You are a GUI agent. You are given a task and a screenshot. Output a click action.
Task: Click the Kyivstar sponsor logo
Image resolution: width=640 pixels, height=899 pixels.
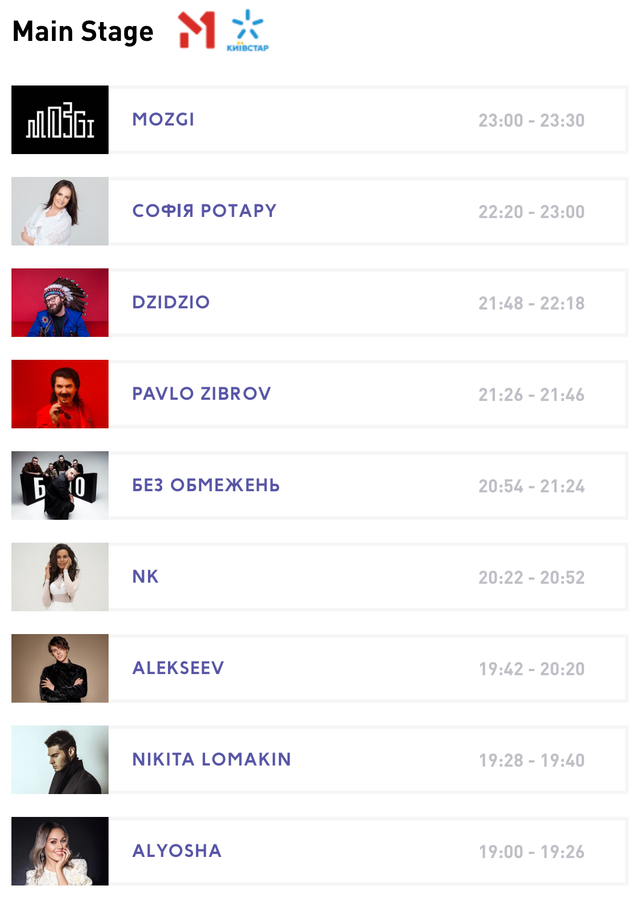(x=247, y=31)
